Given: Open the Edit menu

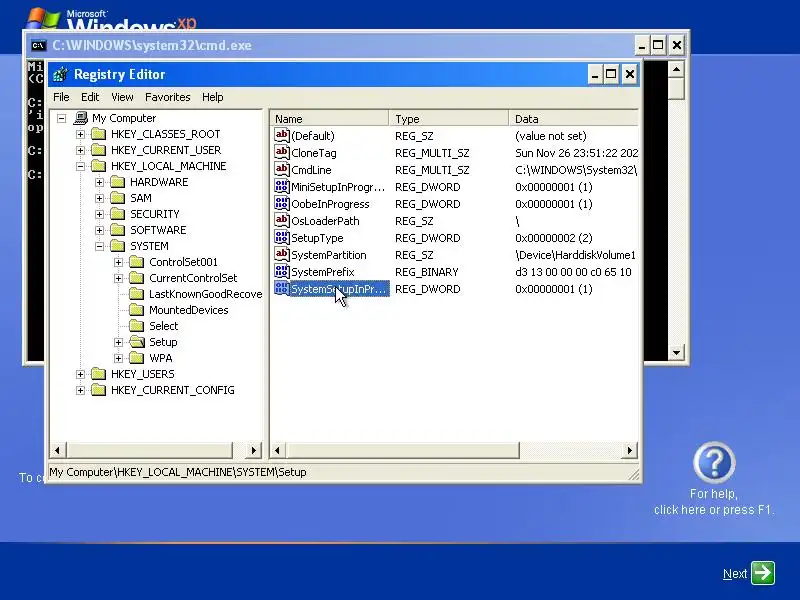Looking at the screenshot, I should point(90,97).
